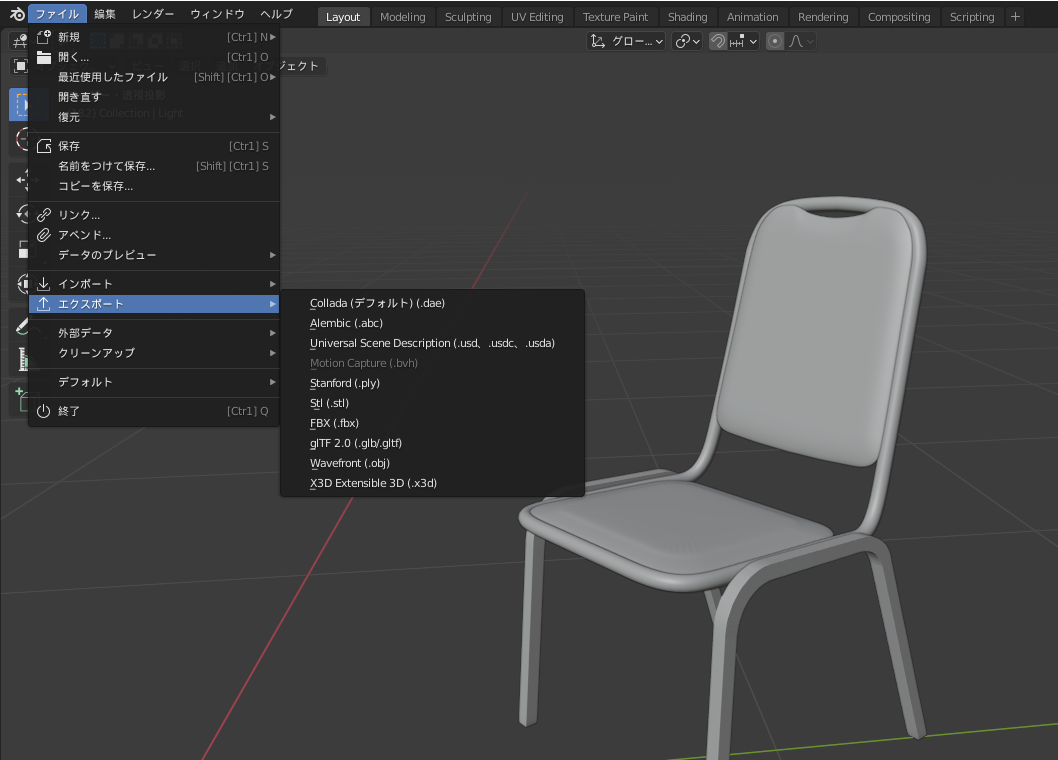Click the chain link icon beside リンク

tap(44, 215)
